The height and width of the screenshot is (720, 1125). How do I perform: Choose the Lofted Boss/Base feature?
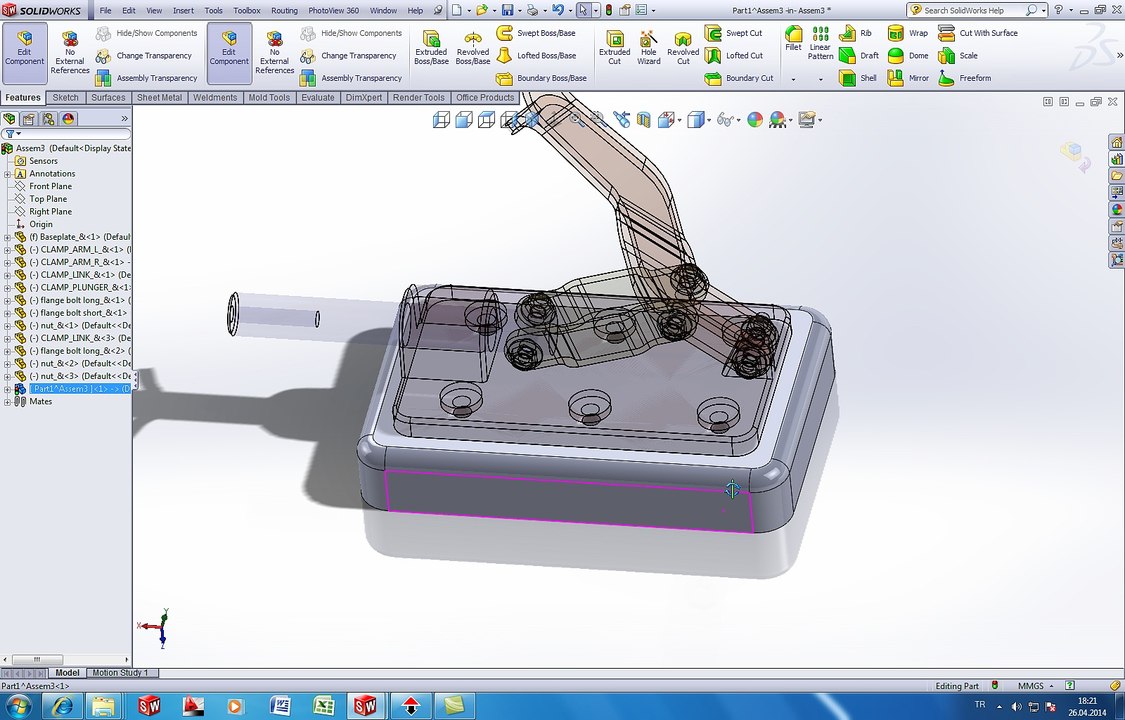pos(536,55)
